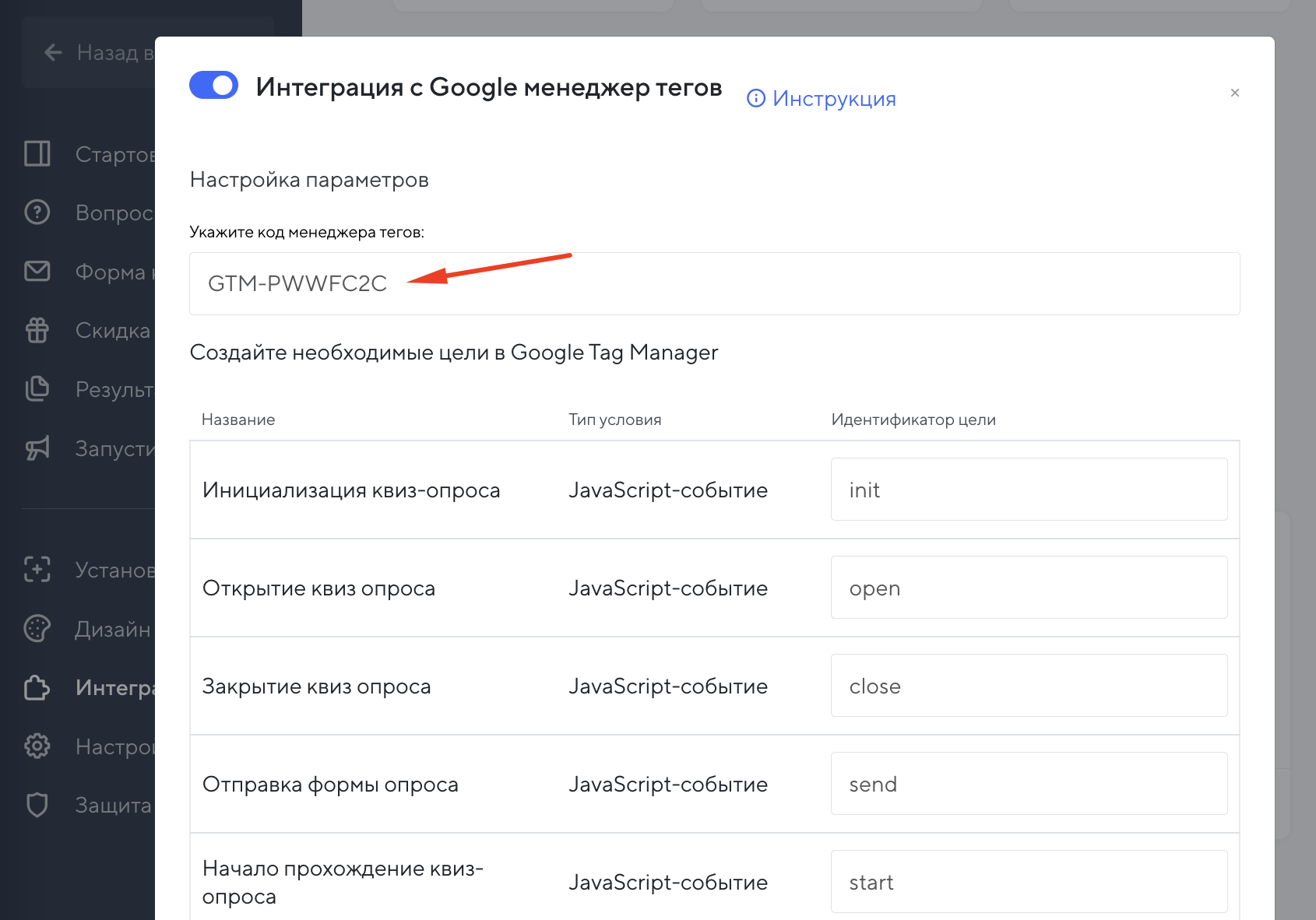This screenshot has height=920, width=1316.
Task: Close the integration dialog with the X
Action: [x=1234, y=93]
